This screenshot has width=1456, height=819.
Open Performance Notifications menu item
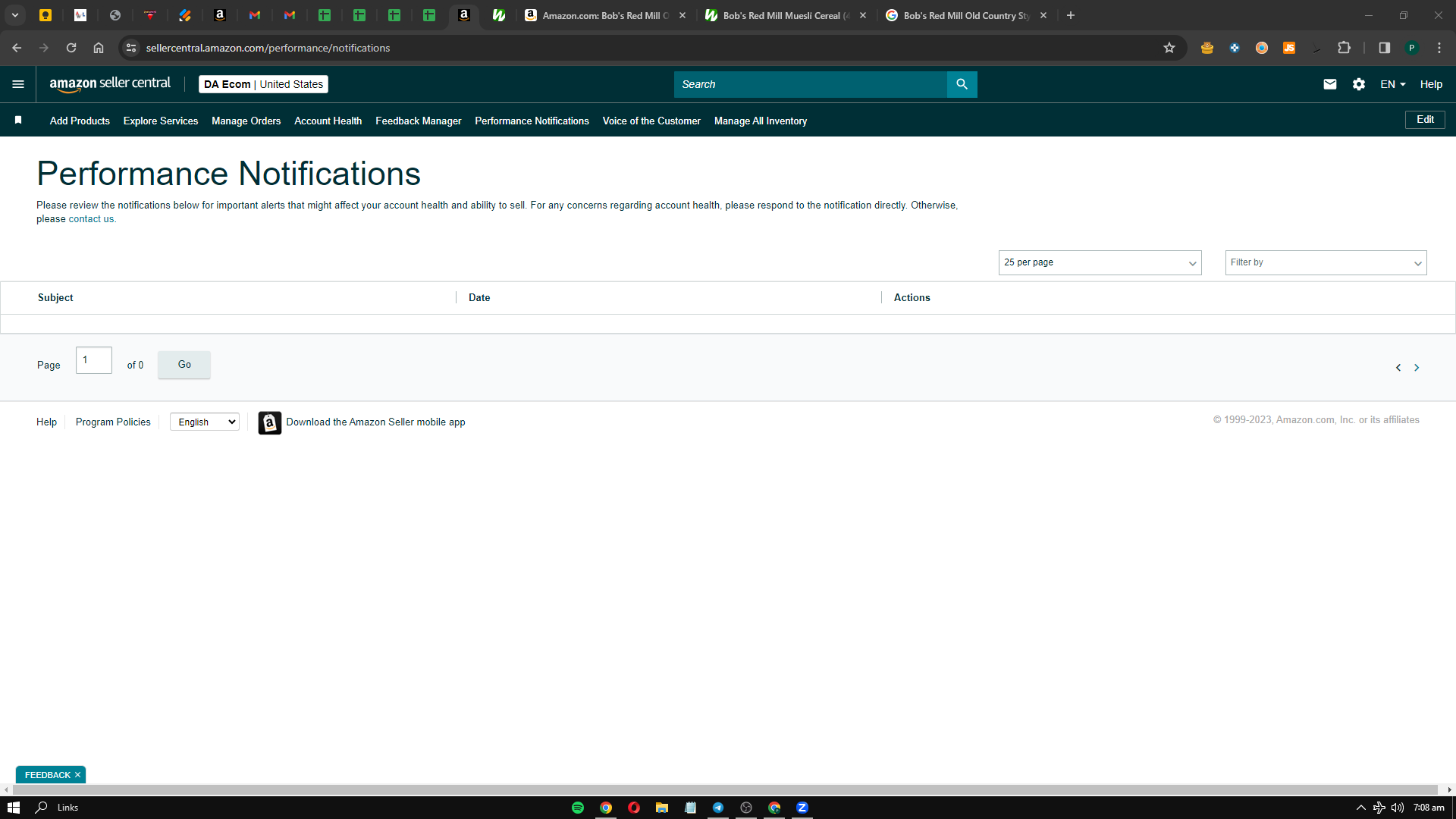click(532, 121)
